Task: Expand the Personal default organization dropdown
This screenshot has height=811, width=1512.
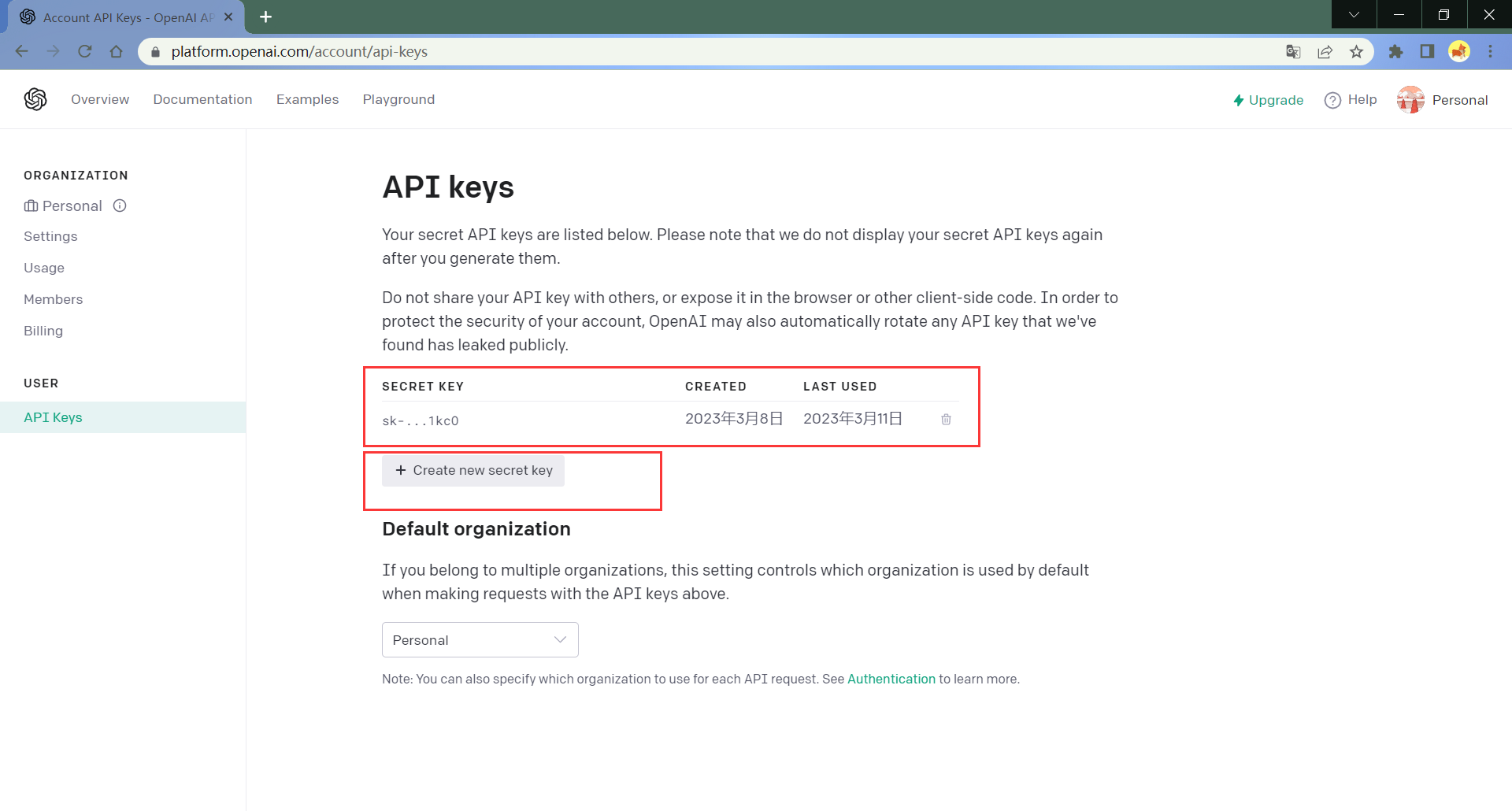Action: tap(480, 640)
